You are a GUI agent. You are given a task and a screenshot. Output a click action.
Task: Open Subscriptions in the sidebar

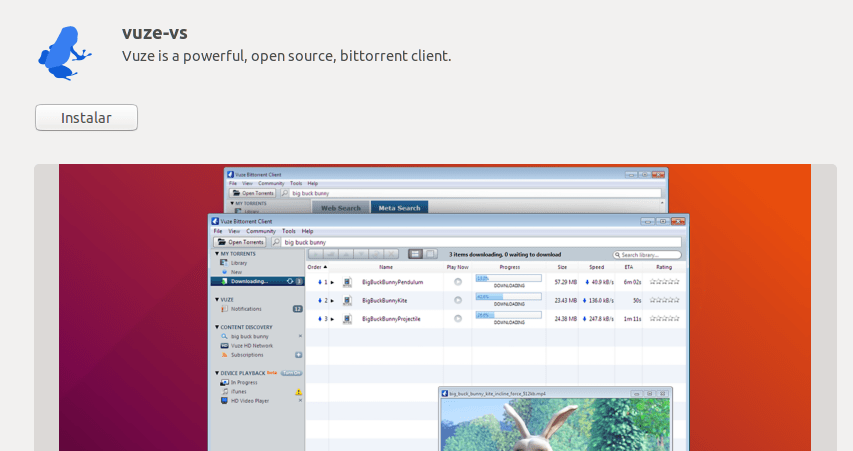pos(246,355)
